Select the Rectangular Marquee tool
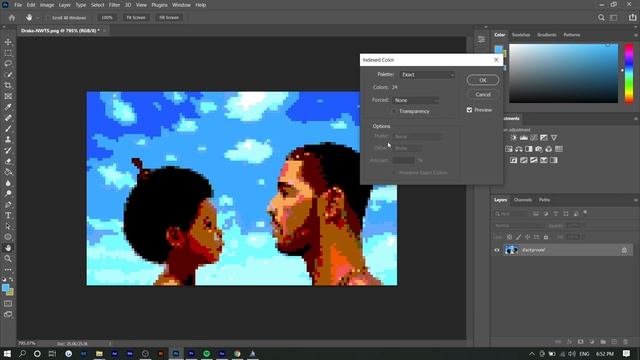Screen dimensions: 640x360 point(8,53)
